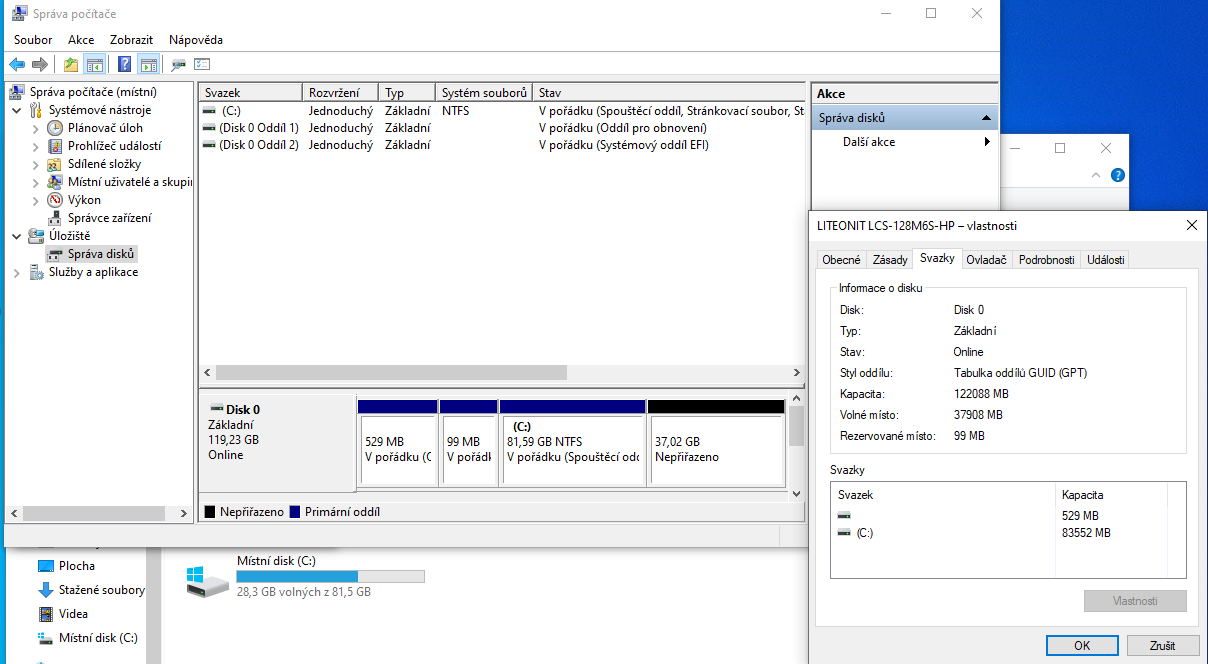Open the Akce menu
1208x664 pixels.
click(81, 40)
